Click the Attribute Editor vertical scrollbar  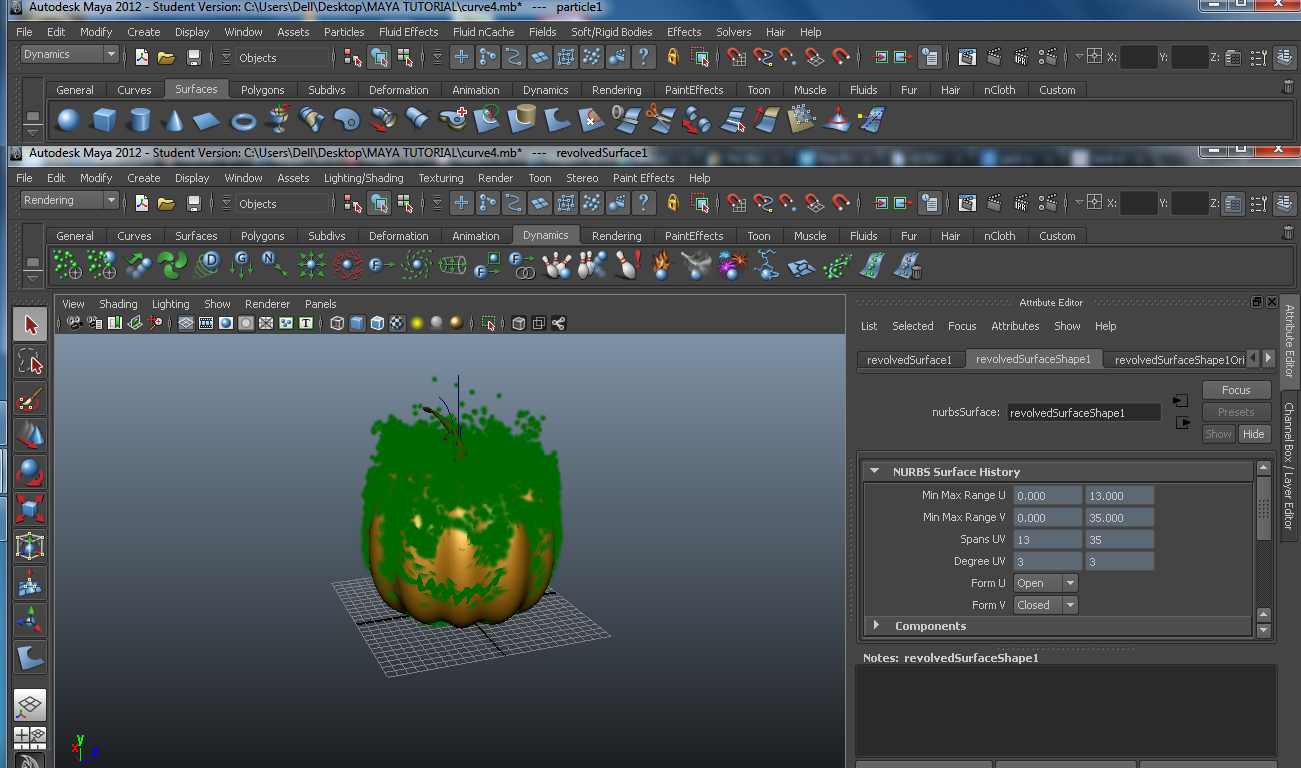(1264, 510)
